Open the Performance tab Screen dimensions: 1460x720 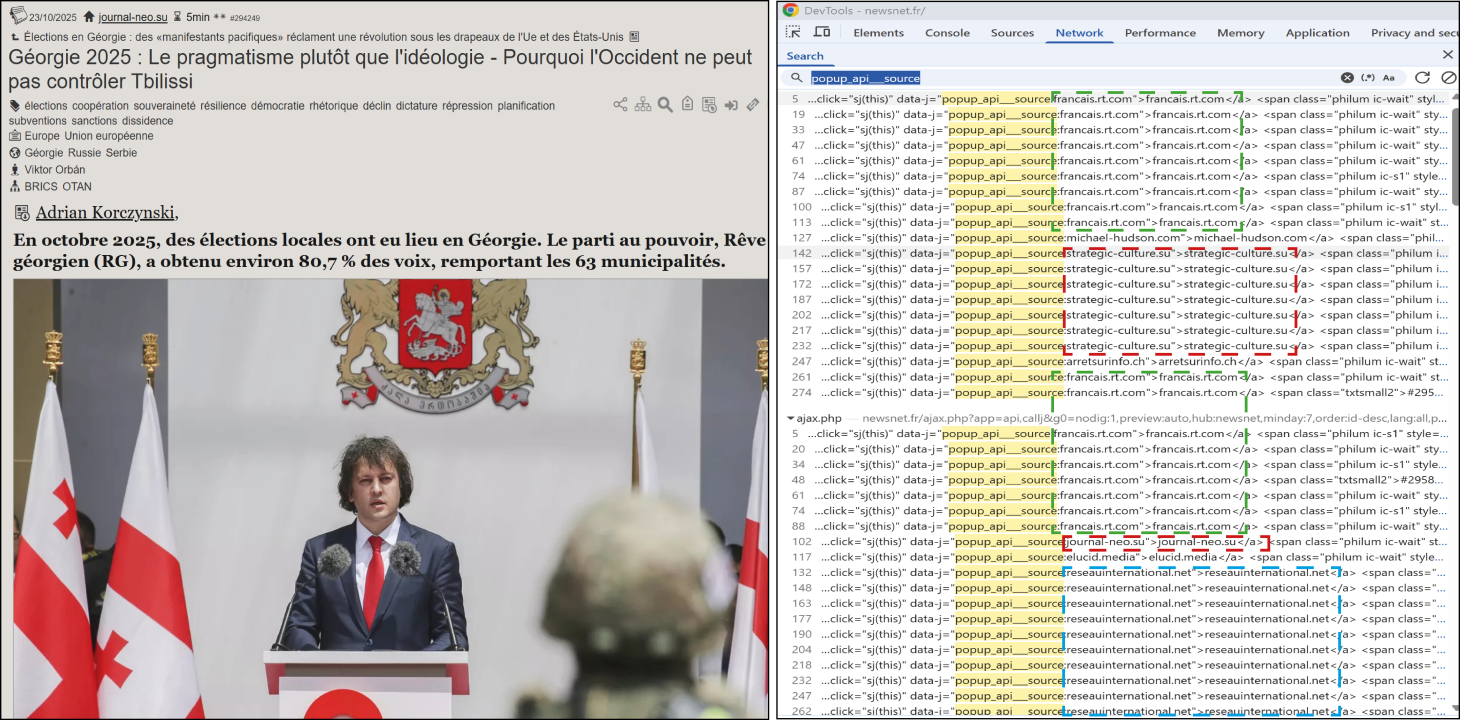coord(1160,33)
